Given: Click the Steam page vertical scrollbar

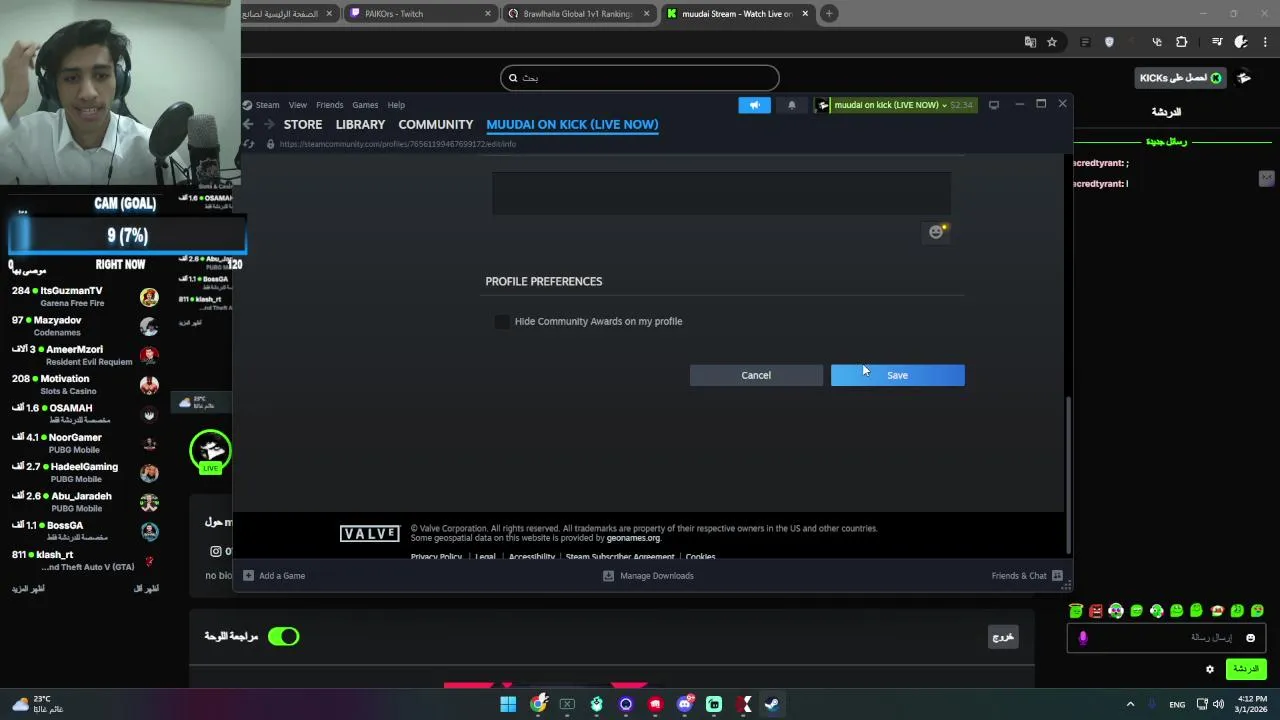Looking at the screenshot, I should (x=1069, y=475).
